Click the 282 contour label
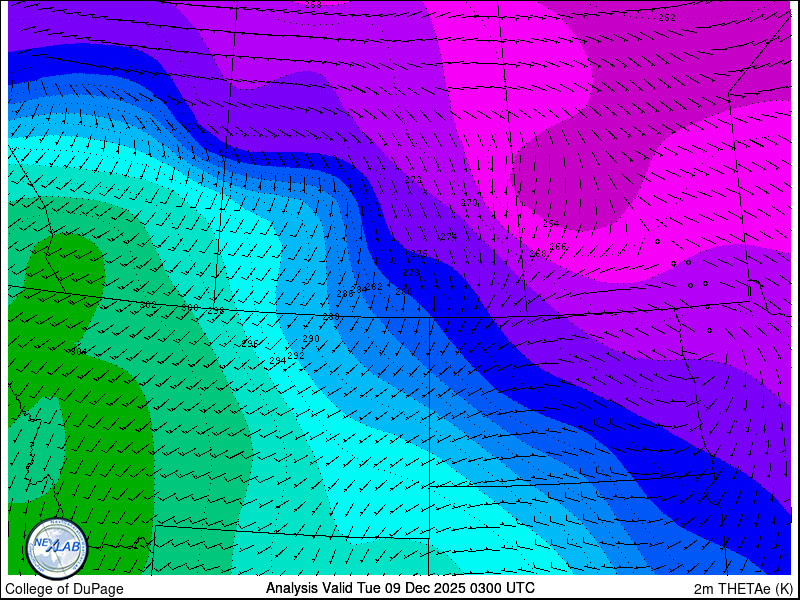 pyautogui.click(x=374, y=287)
